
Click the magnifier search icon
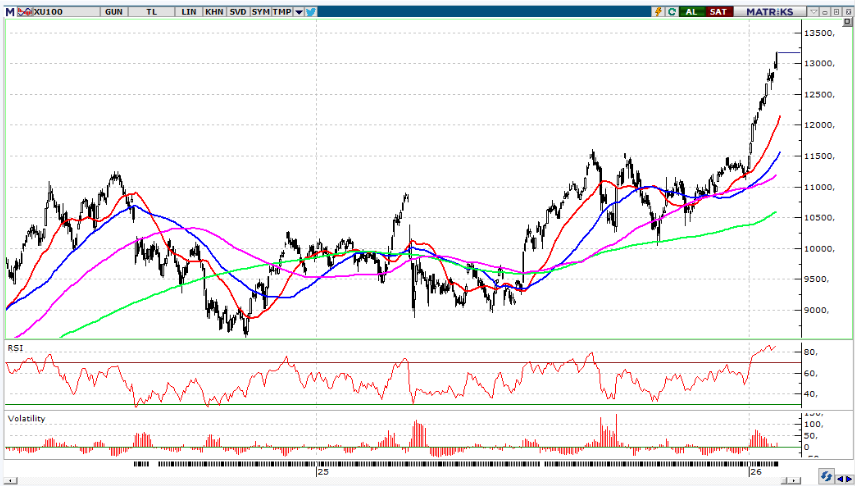coord(671,11)
